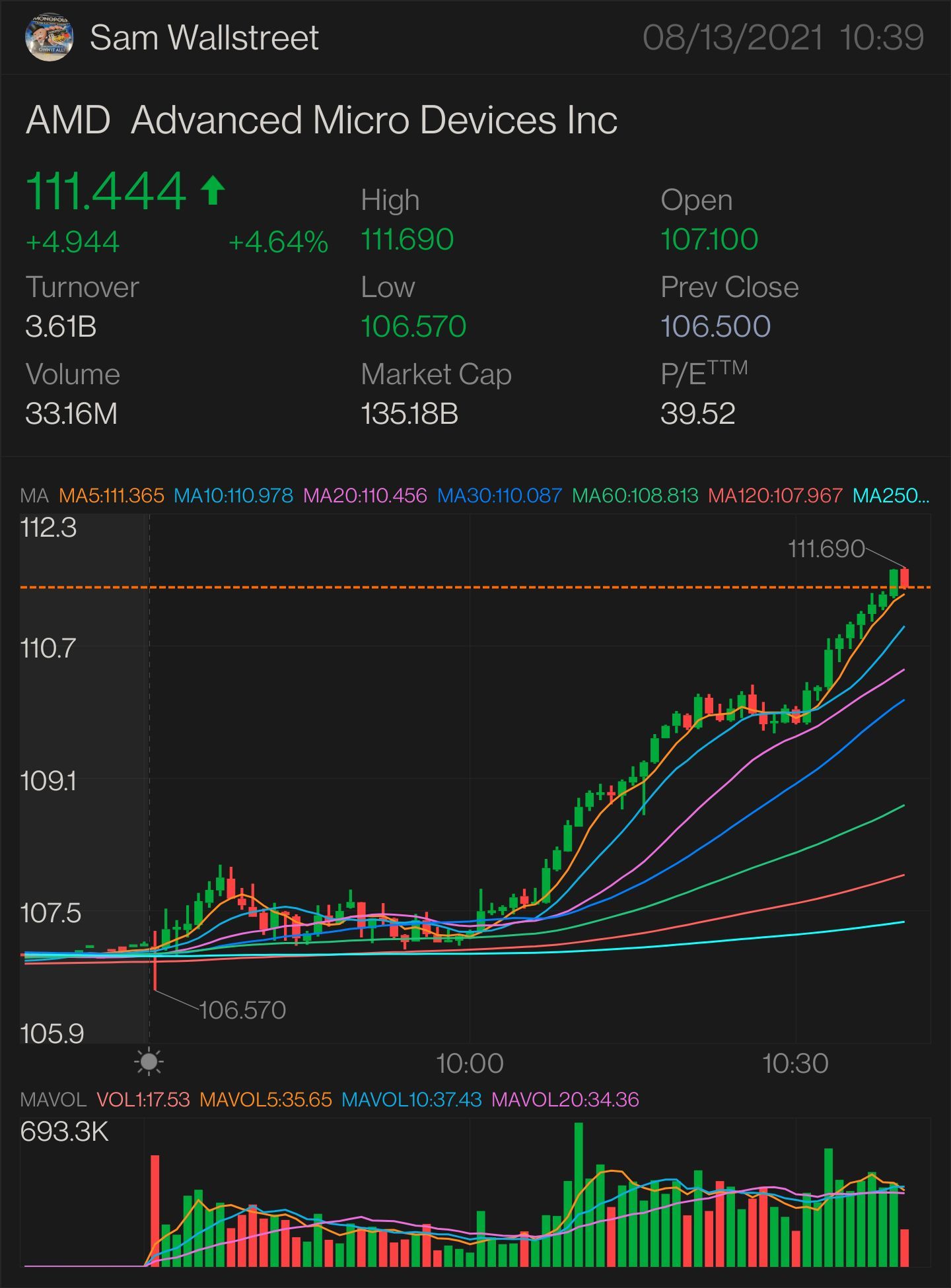
Task: Tap the latest red candle at chart high
Action: (x=904, y=578)
